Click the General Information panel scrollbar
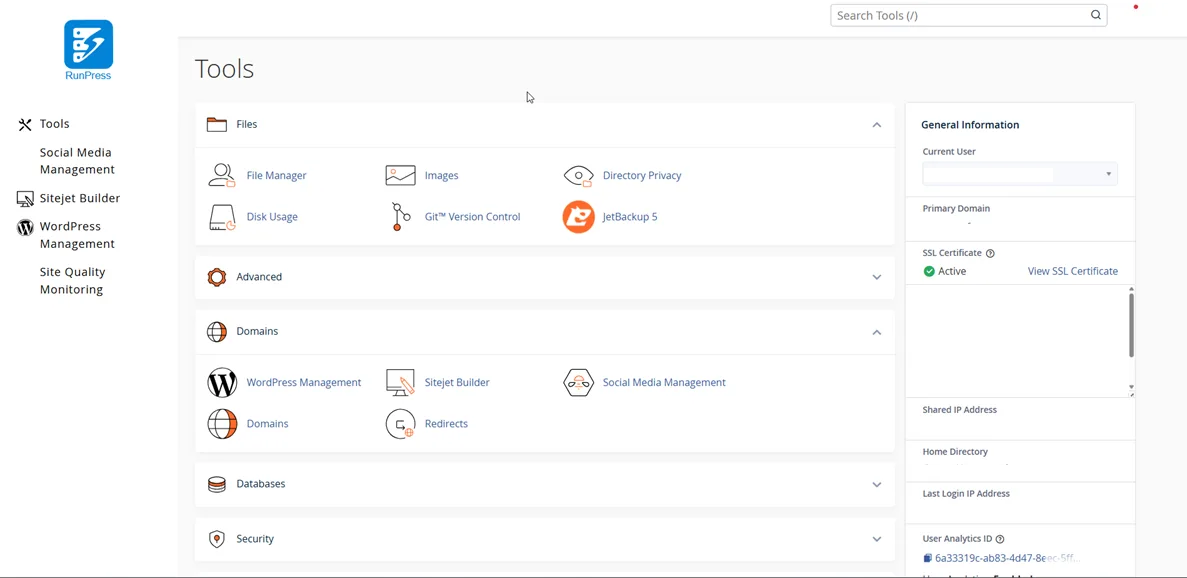The image size is (1187, 578). click(1131, 325)
